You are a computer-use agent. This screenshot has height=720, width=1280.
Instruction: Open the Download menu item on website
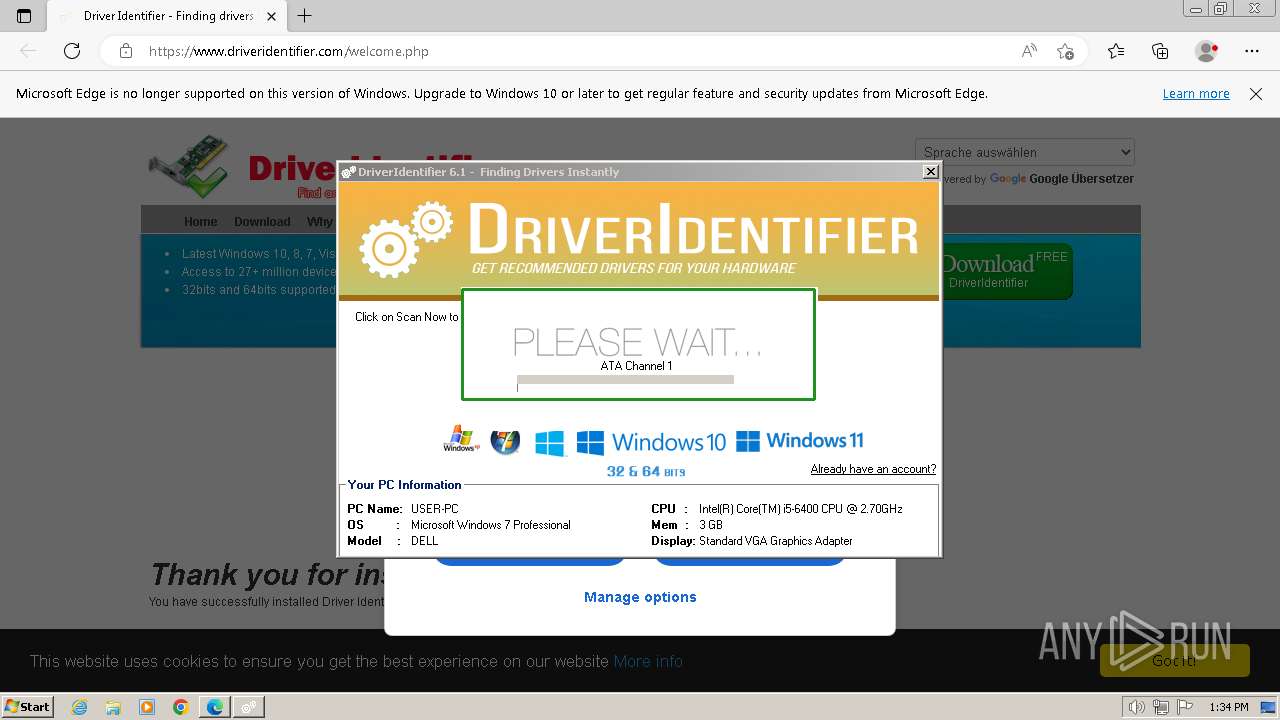pos(262,222)
